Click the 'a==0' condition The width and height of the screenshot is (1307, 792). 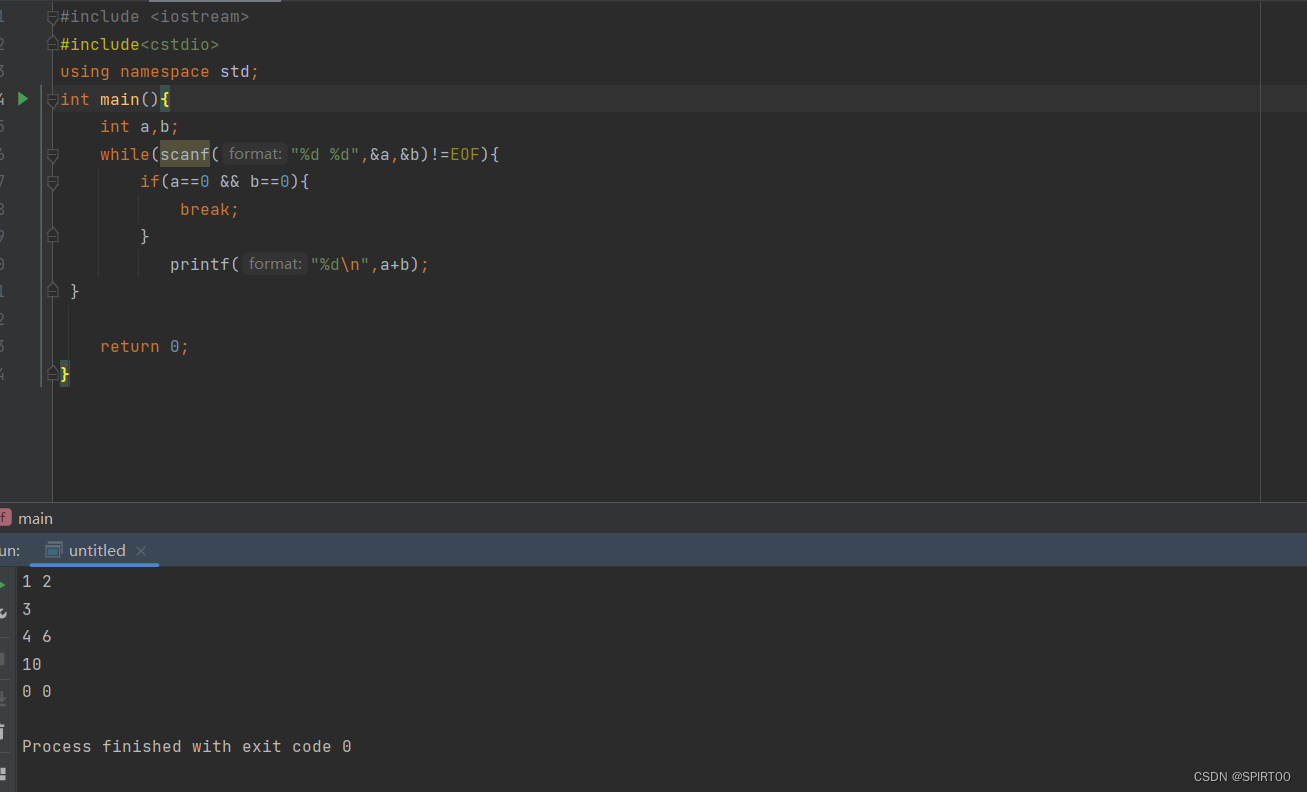click(x=190, y=182)
